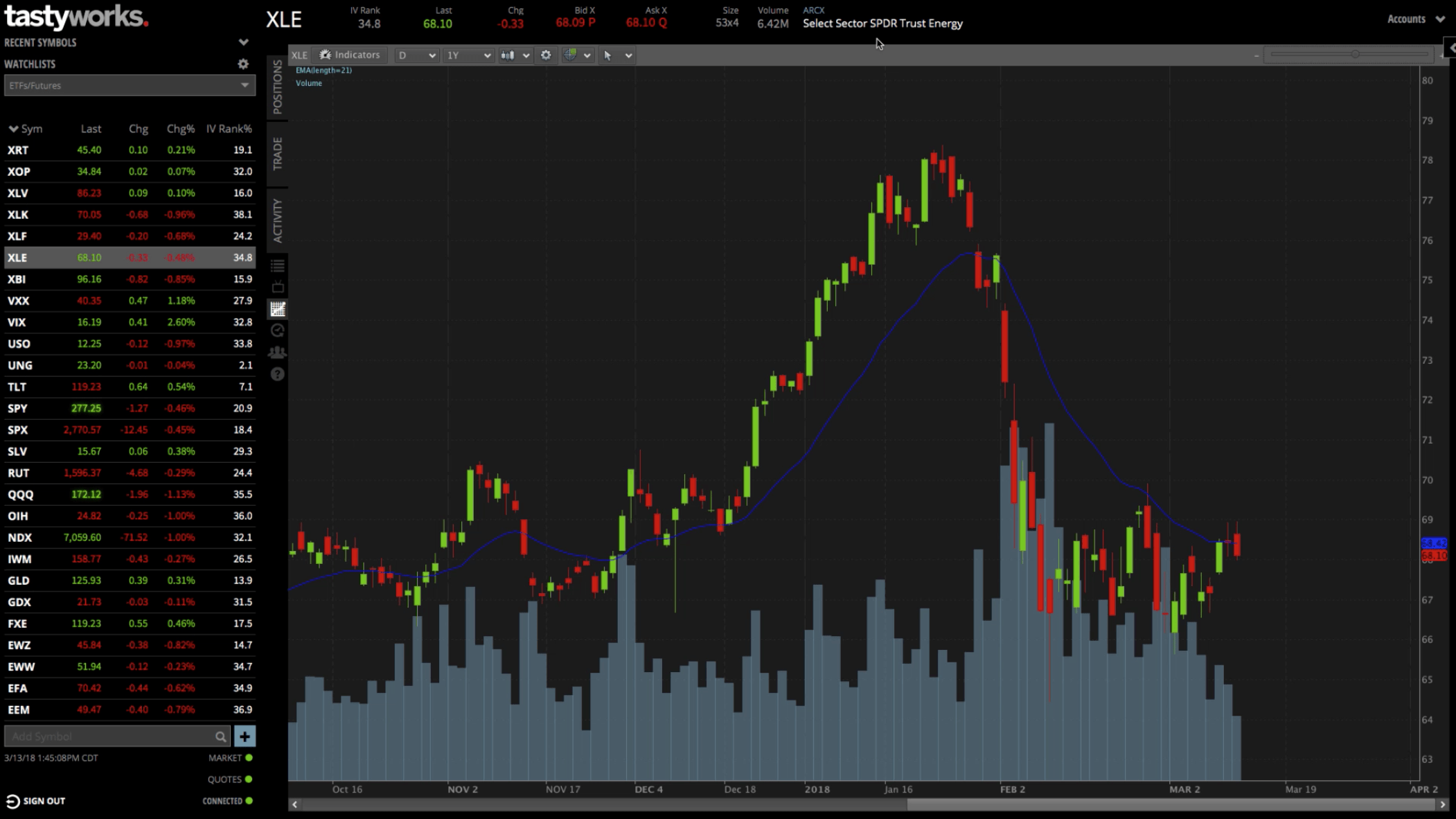Switch to the Activity tab
The width and height of the screenshot is (1456, 819).
coord(277,220)
